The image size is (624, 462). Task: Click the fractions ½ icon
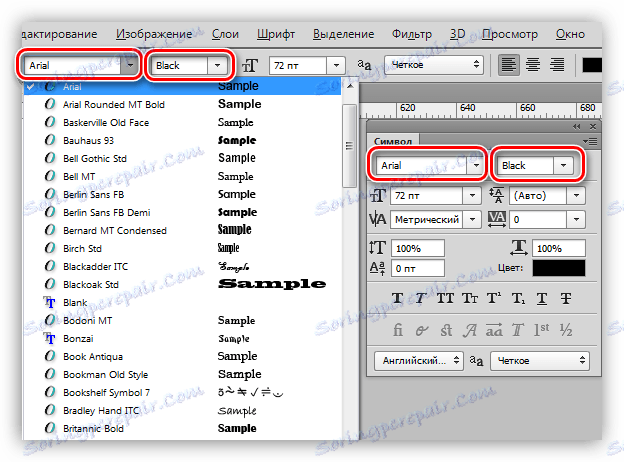click(566, 330)
